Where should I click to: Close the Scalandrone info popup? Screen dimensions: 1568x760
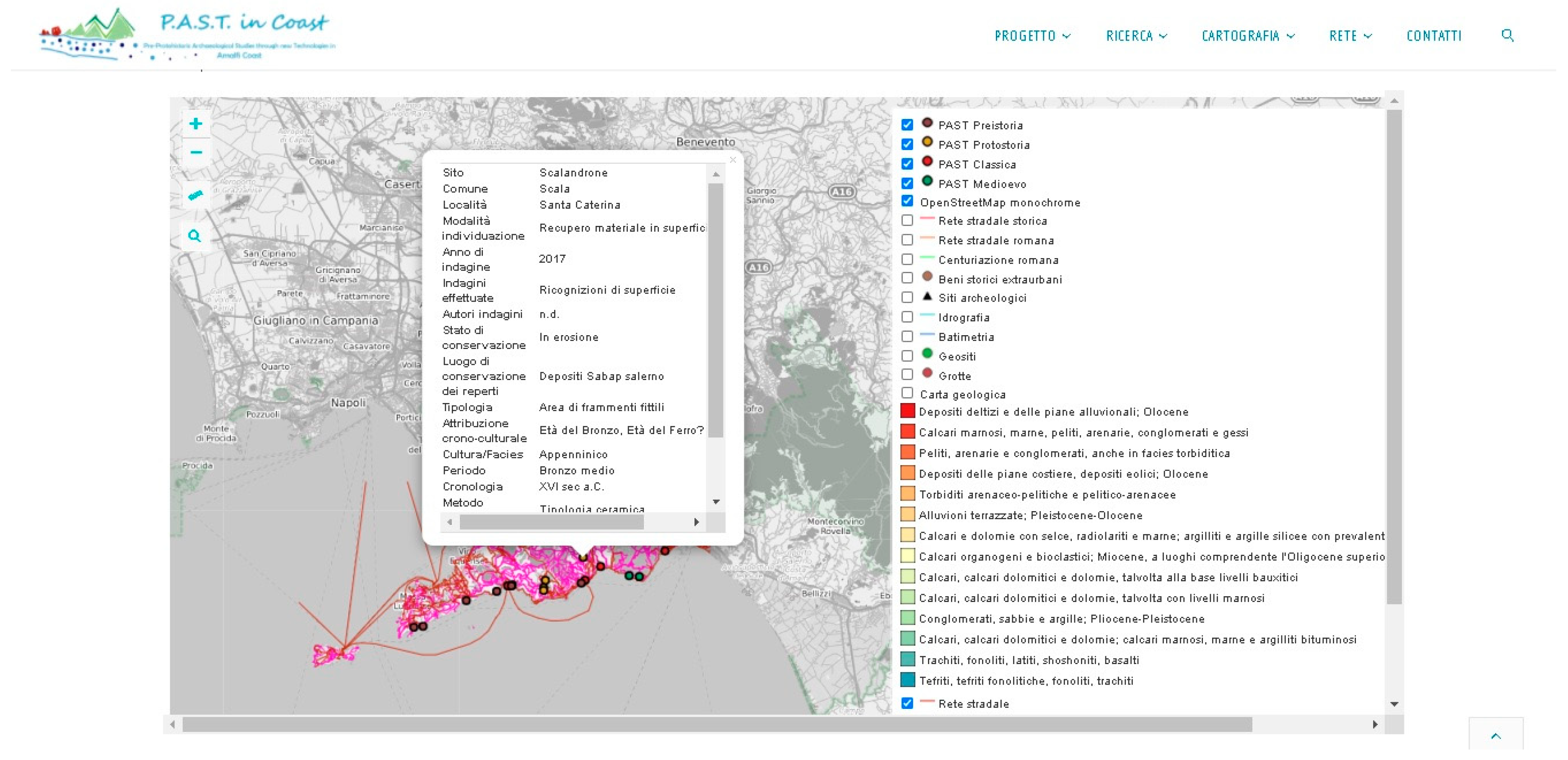(733, 160)
